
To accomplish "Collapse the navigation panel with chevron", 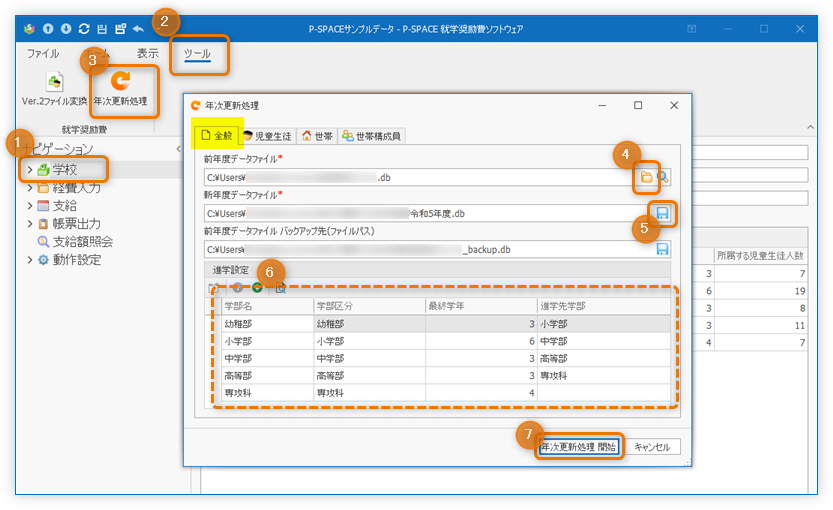I will point(179,149).
